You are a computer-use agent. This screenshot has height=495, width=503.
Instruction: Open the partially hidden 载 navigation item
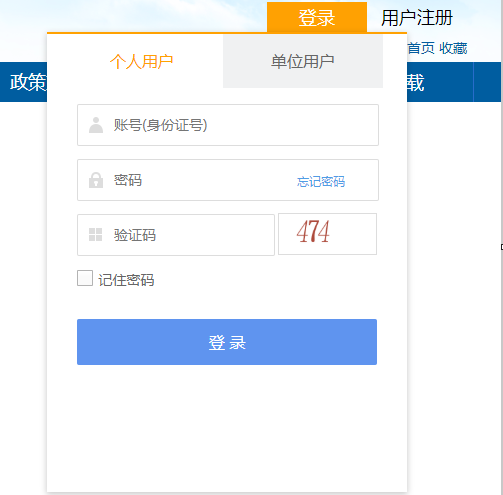(x=415, y=82)
